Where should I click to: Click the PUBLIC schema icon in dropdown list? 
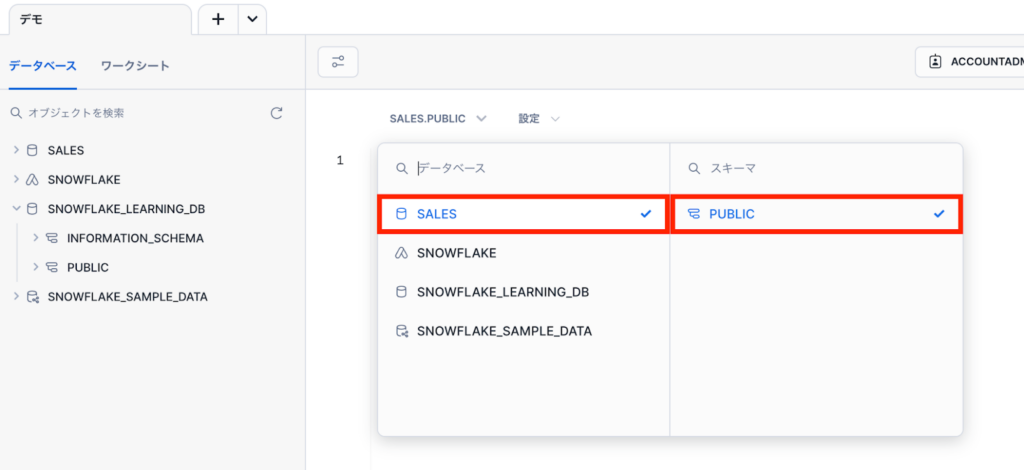tap(694, 214)
